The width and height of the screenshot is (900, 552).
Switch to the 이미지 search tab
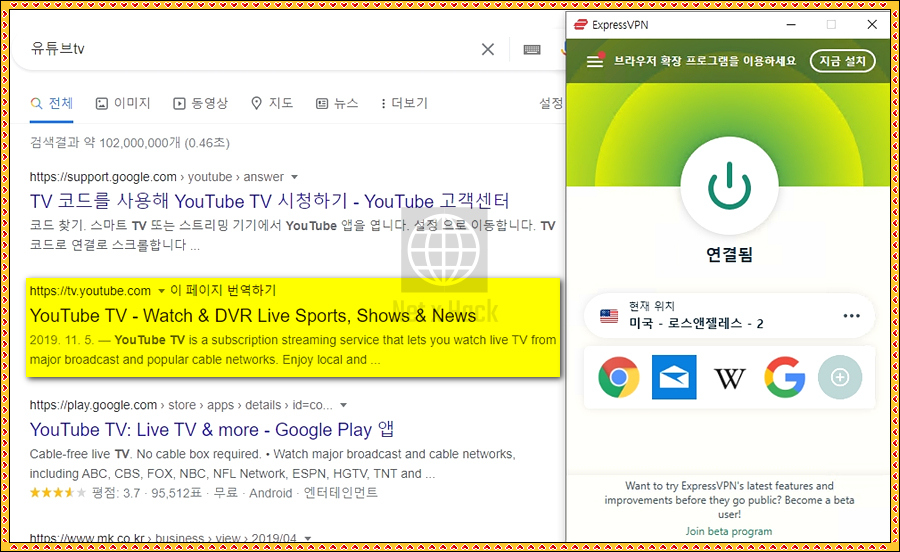123,103
